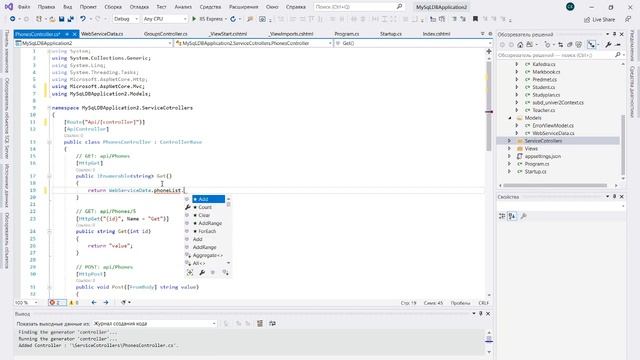640x360 pixels.
Task: Toggle IntelliSense properties filter wrench icon
Action: tap(202, 273)
